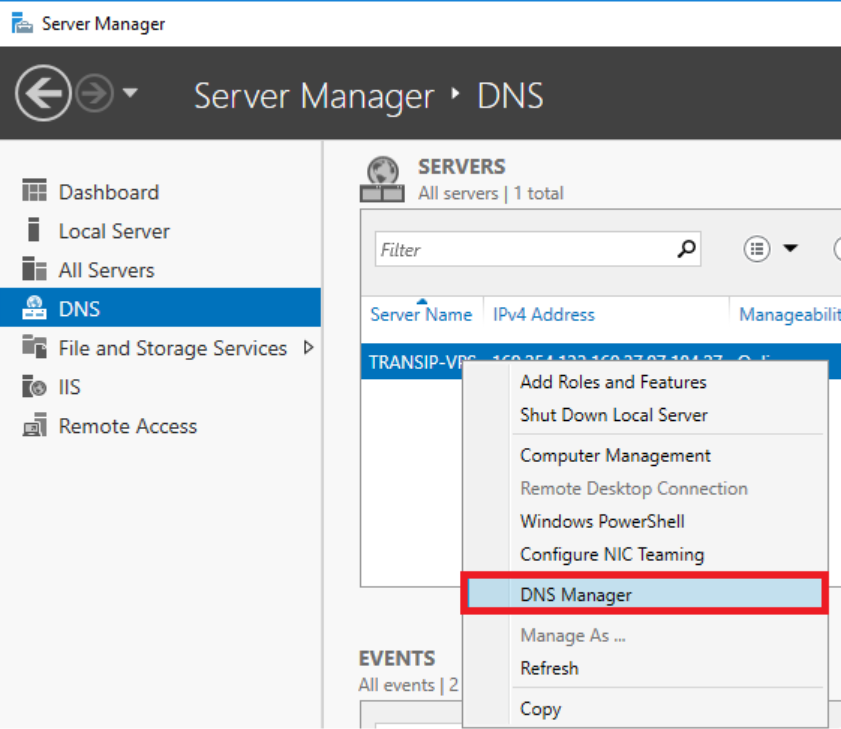Click the Dashboard icon in sidebar
This screenshot has width=841, height=729.
[x=35, y=191]
